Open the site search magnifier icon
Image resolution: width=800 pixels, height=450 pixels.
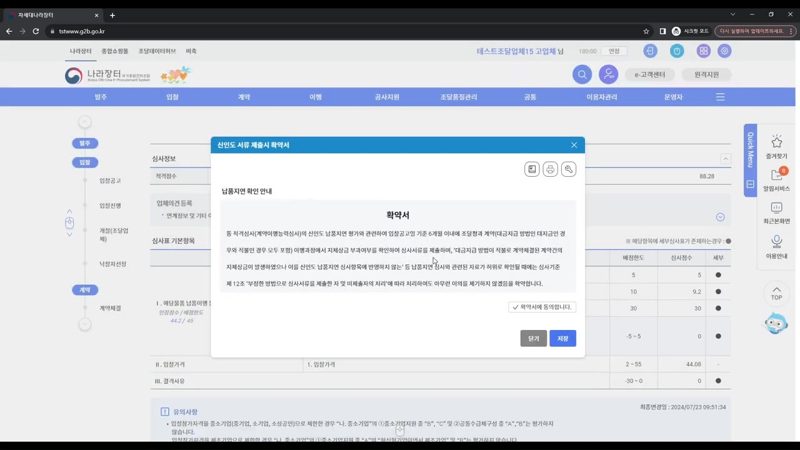point(582,74)
